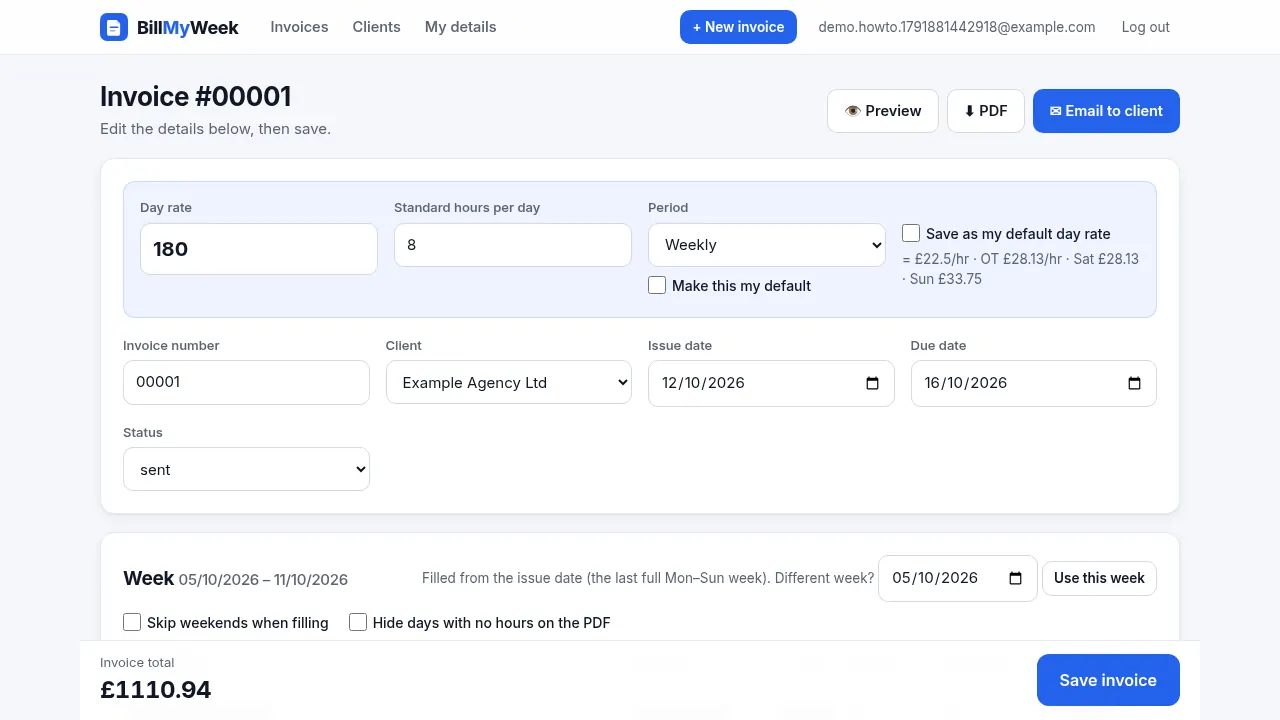This screenshot has height=720, width=1280.
Task: Click the Issue date value 12/10/2026
Action: (x=704, y=383)
